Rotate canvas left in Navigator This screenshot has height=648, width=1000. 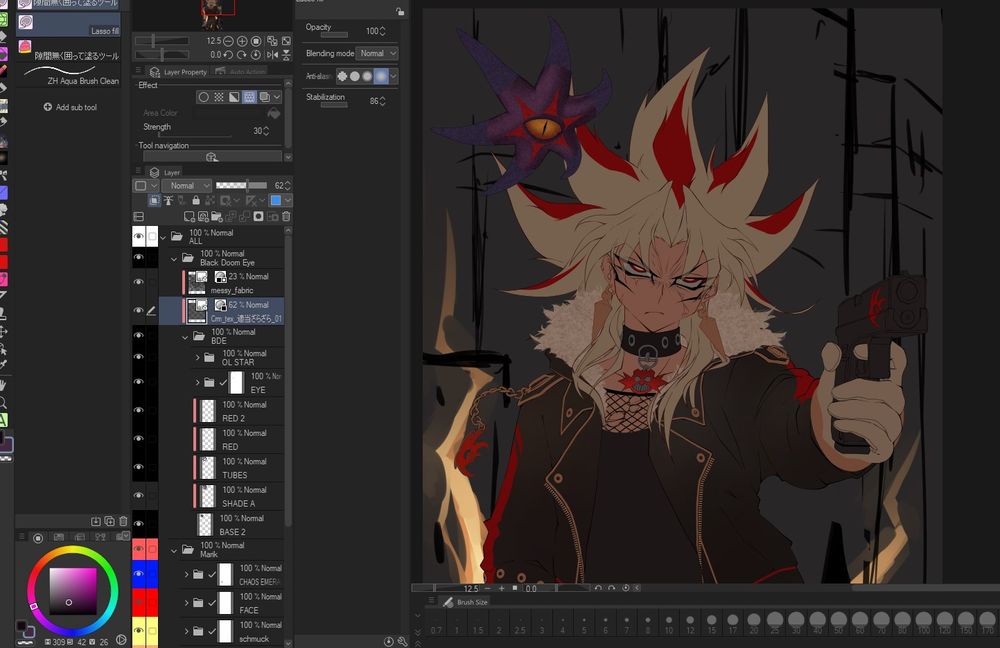tap(228, 55)
